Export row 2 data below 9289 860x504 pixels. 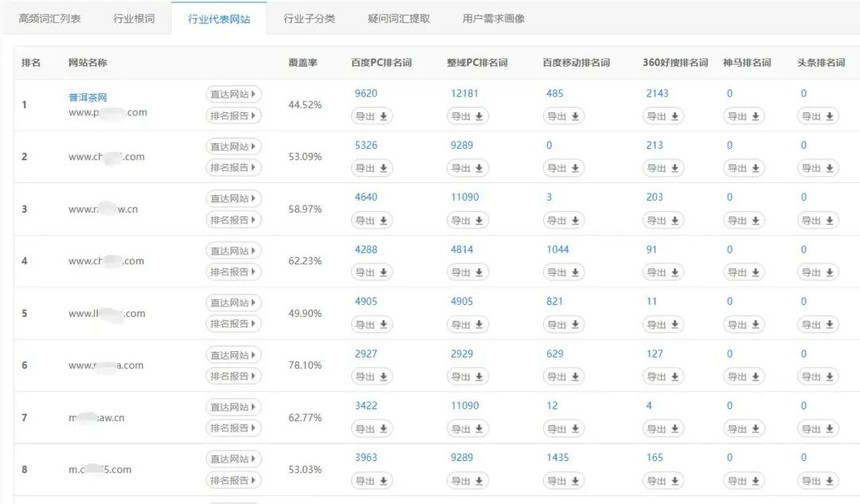tap(467, 168)
